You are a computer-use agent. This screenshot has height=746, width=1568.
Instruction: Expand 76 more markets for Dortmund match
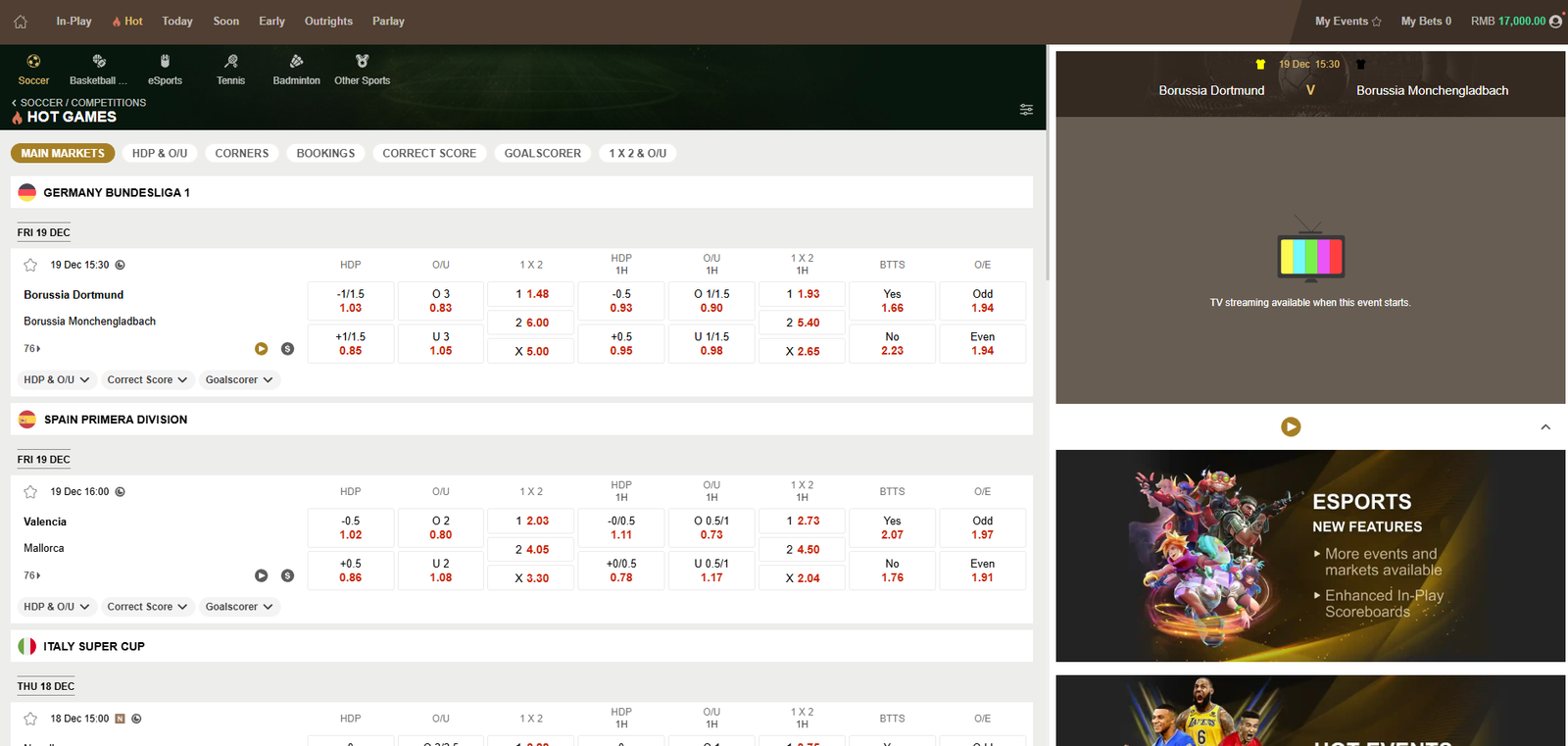tap(32, 348)
